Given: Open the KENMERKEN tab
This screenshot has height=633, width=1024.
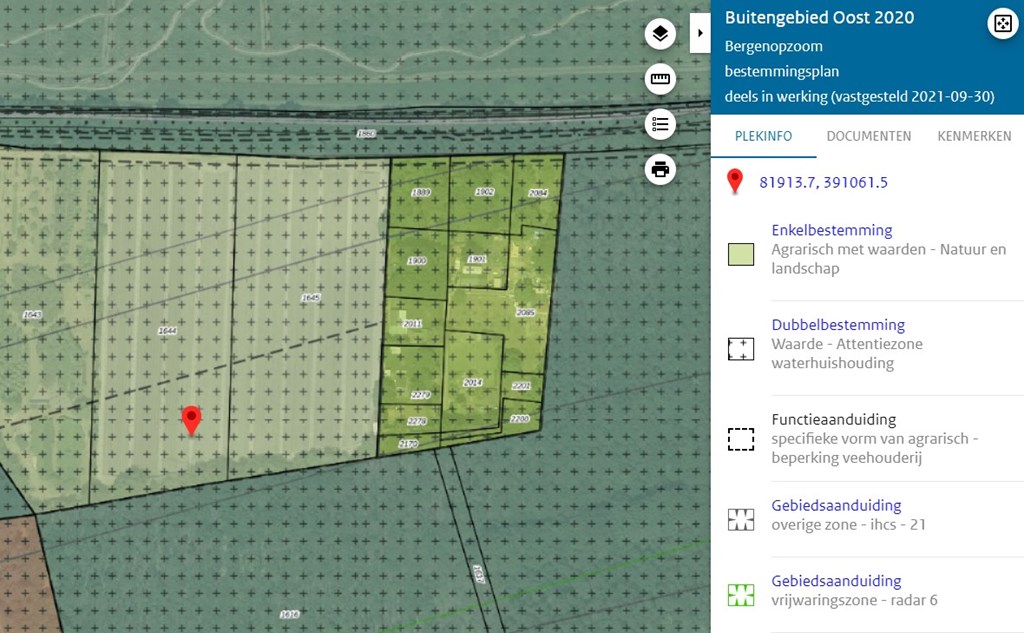Looking at the screenshot, I should pyautogui.click(x=974, y=136).
